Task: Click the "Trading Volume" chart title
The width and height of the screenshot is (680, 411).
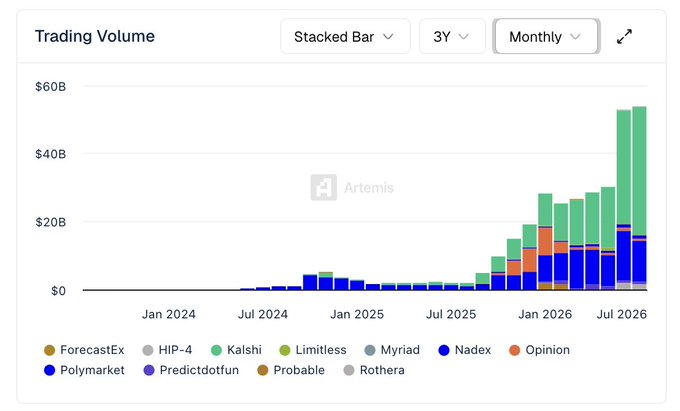Action: (x=95, y=36)
